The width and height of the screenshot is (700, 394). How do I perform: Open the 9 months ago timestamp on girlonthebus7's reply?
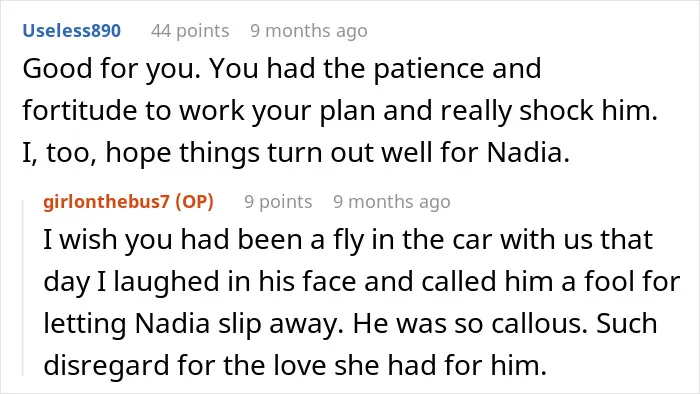click(x=392, y=202)
